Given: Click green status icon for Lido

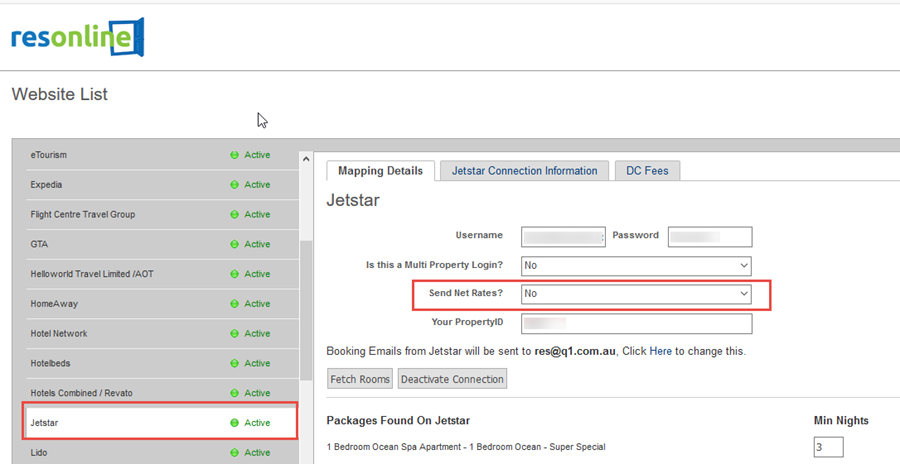Looking at the screenshot, I should 234,453.
